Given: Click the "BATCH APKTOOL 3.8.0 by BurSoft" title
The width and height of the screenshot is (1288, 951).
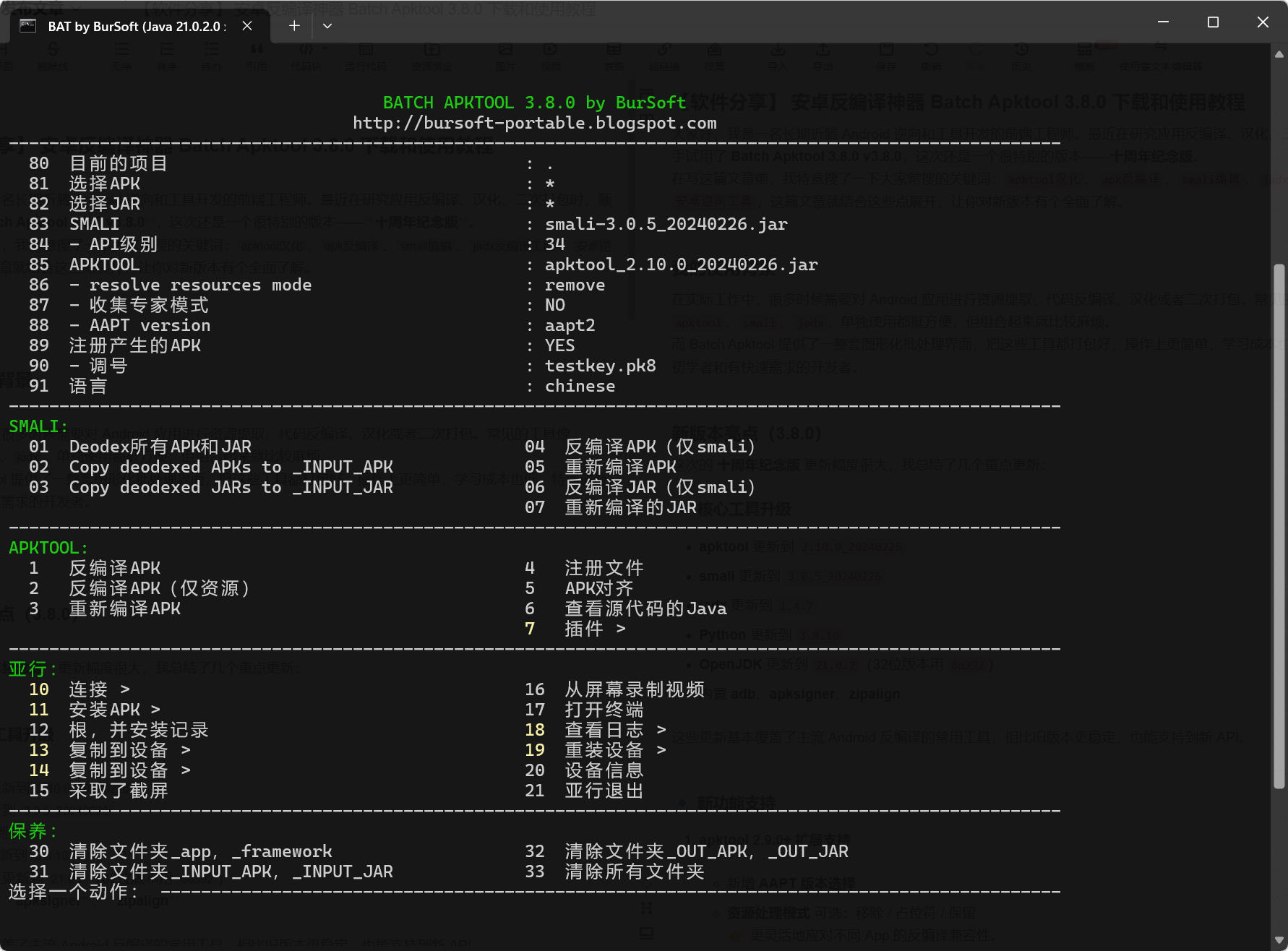Looking at the screenshot, I should tap(534, 103).
